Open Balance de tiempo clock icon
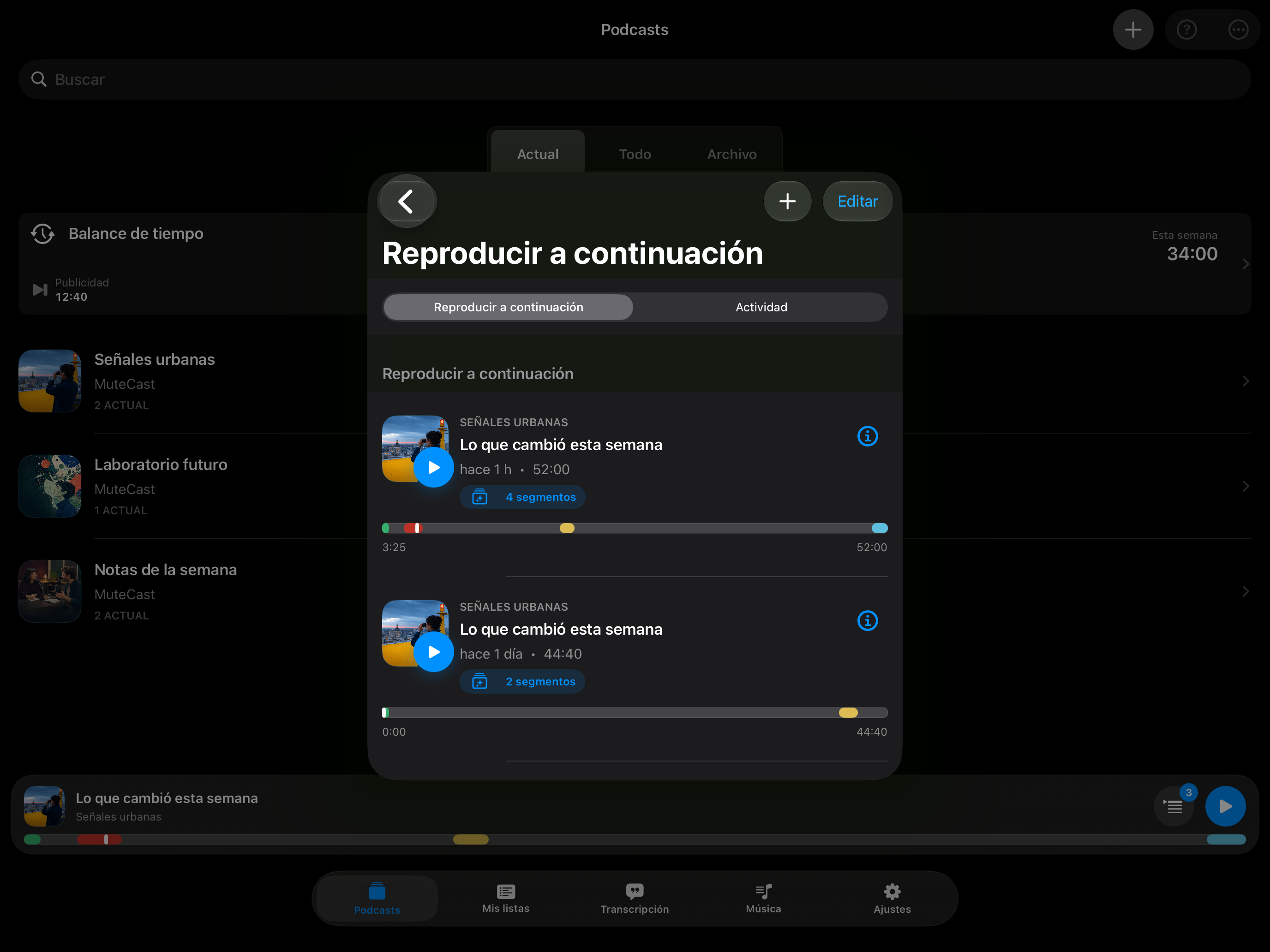The width and height of the screenshot is (1270, 952). point(42,233)
